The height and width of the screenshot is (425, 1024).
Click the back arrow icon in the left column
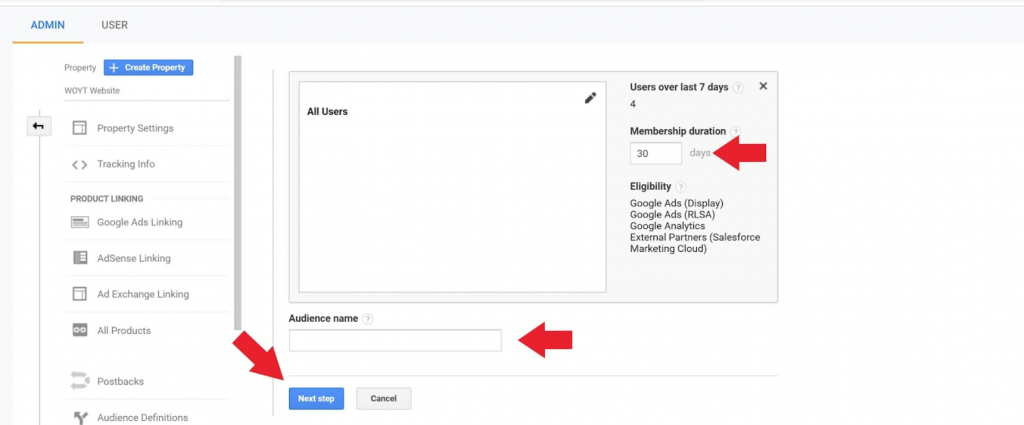(x=39, y=126)
